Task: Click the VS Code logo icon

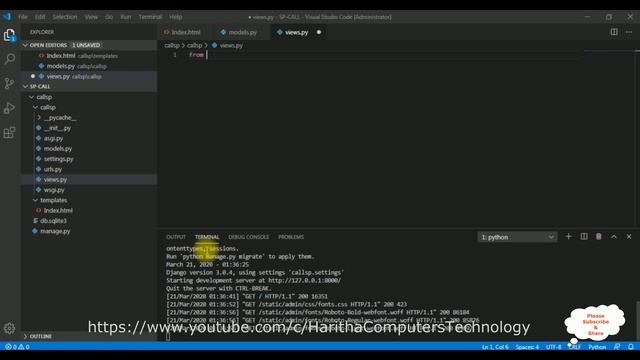Action: tap(7, 17)
